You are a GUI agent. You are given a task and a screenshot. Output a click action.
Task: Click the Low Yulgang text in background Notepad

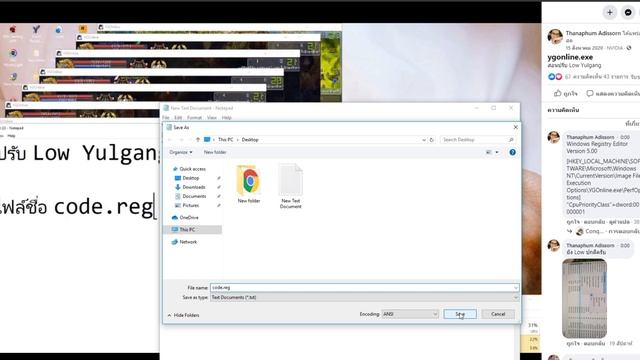[95, 153]
